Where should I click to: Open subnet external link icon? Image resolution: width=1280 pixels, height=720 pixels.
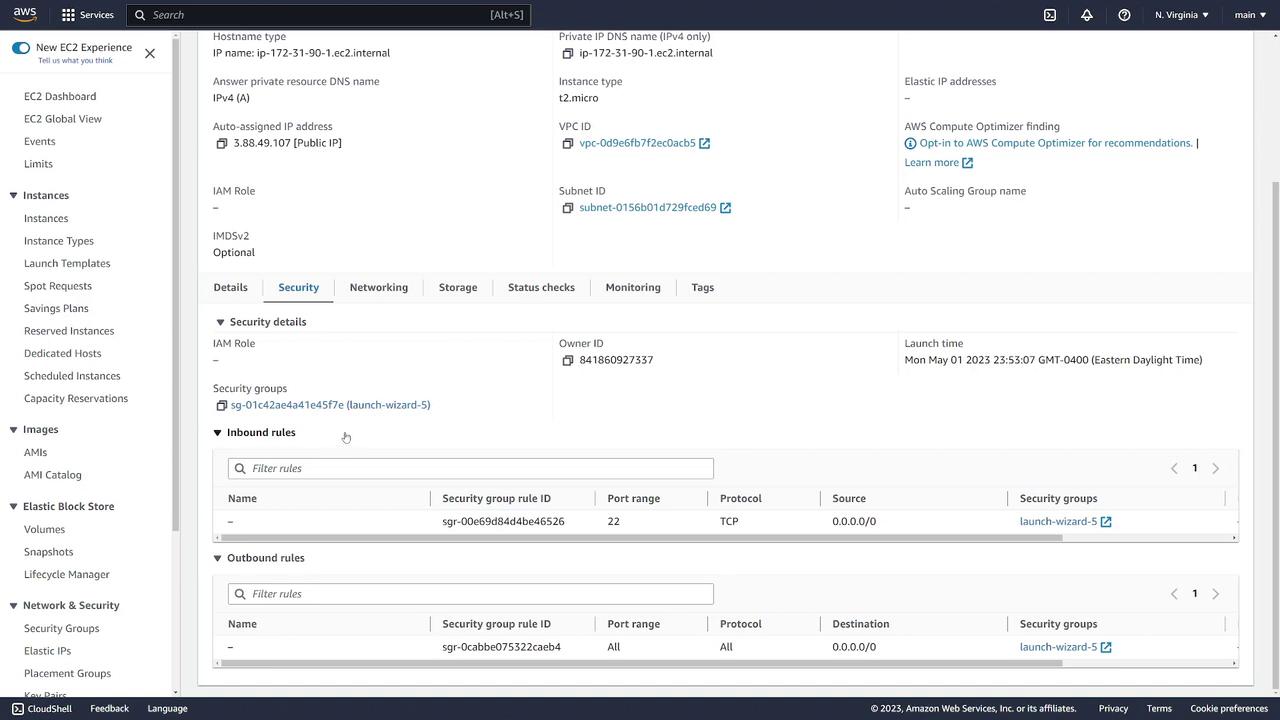tap(726, 208)
